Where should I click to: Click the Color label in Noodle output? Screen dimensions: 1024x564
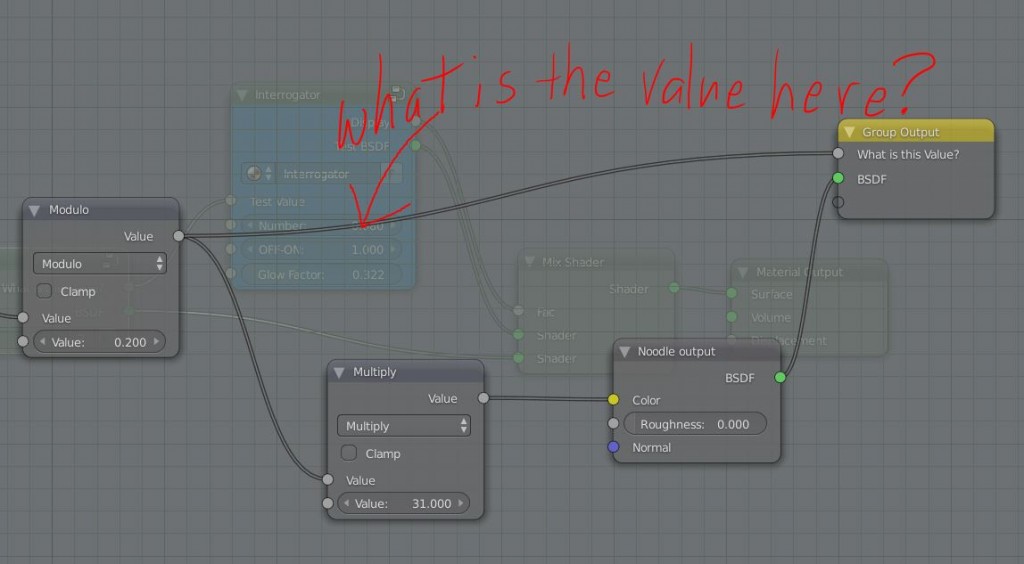click(646, 400)
